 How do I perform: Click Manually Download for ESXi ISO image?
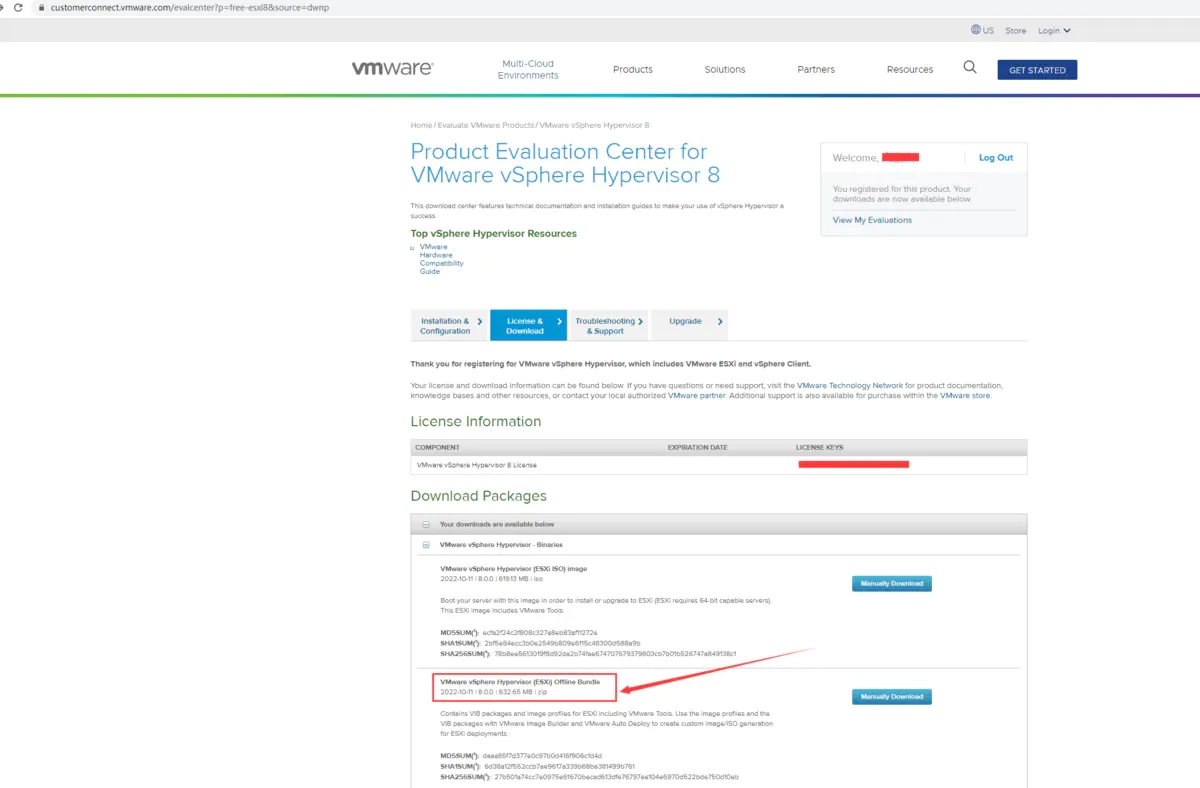tap(892, 583)
